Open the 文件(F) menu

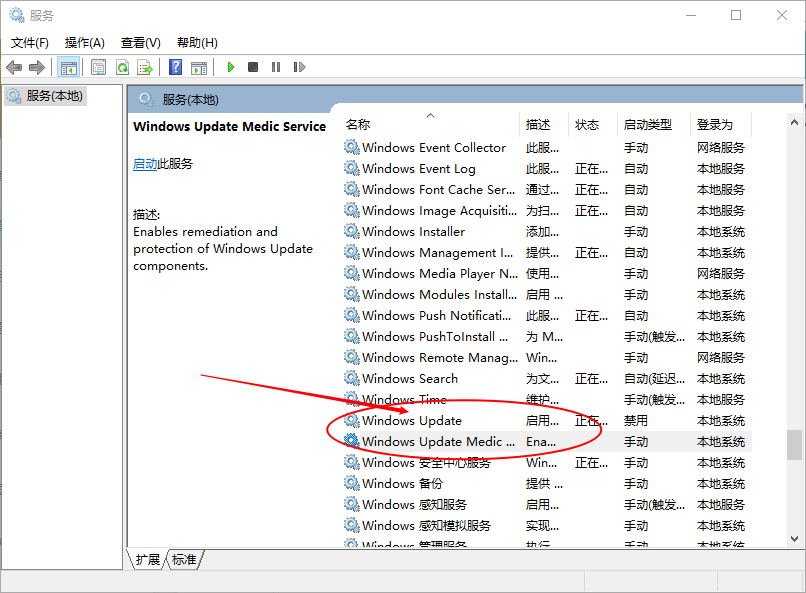coord(30,43)
